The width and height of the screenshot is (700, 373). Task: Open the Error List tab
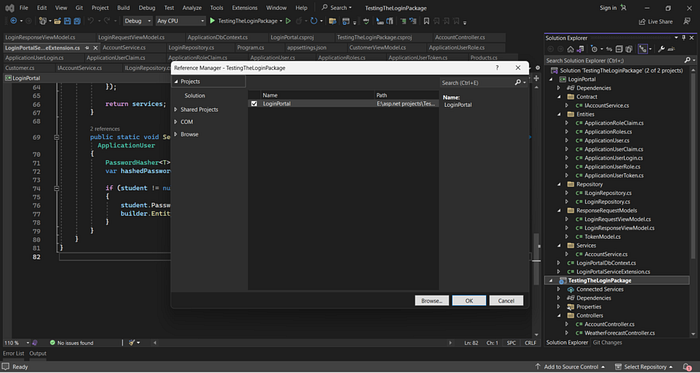[x=13, y=353]
